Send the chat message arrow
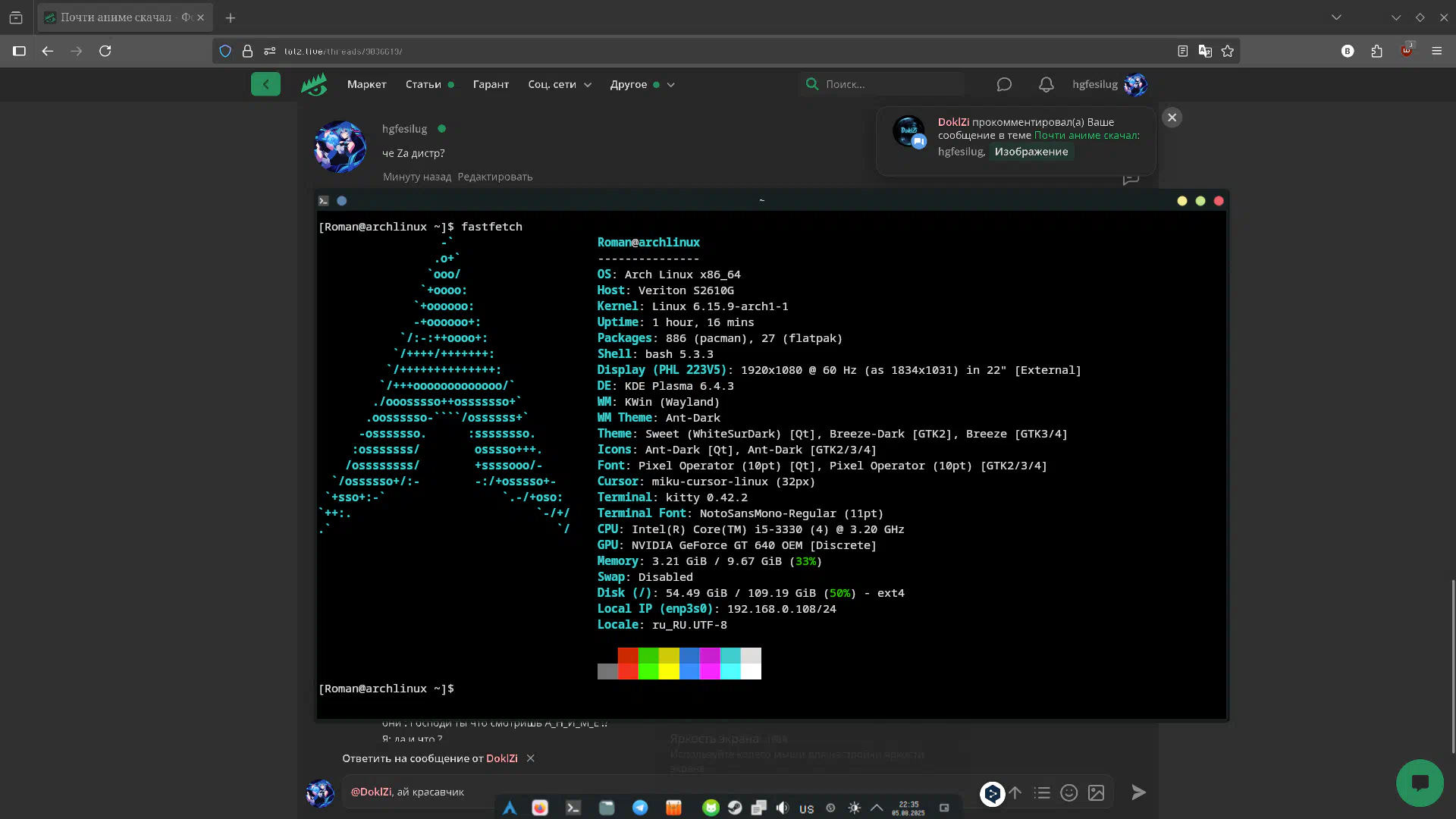 coord(1138,792)
